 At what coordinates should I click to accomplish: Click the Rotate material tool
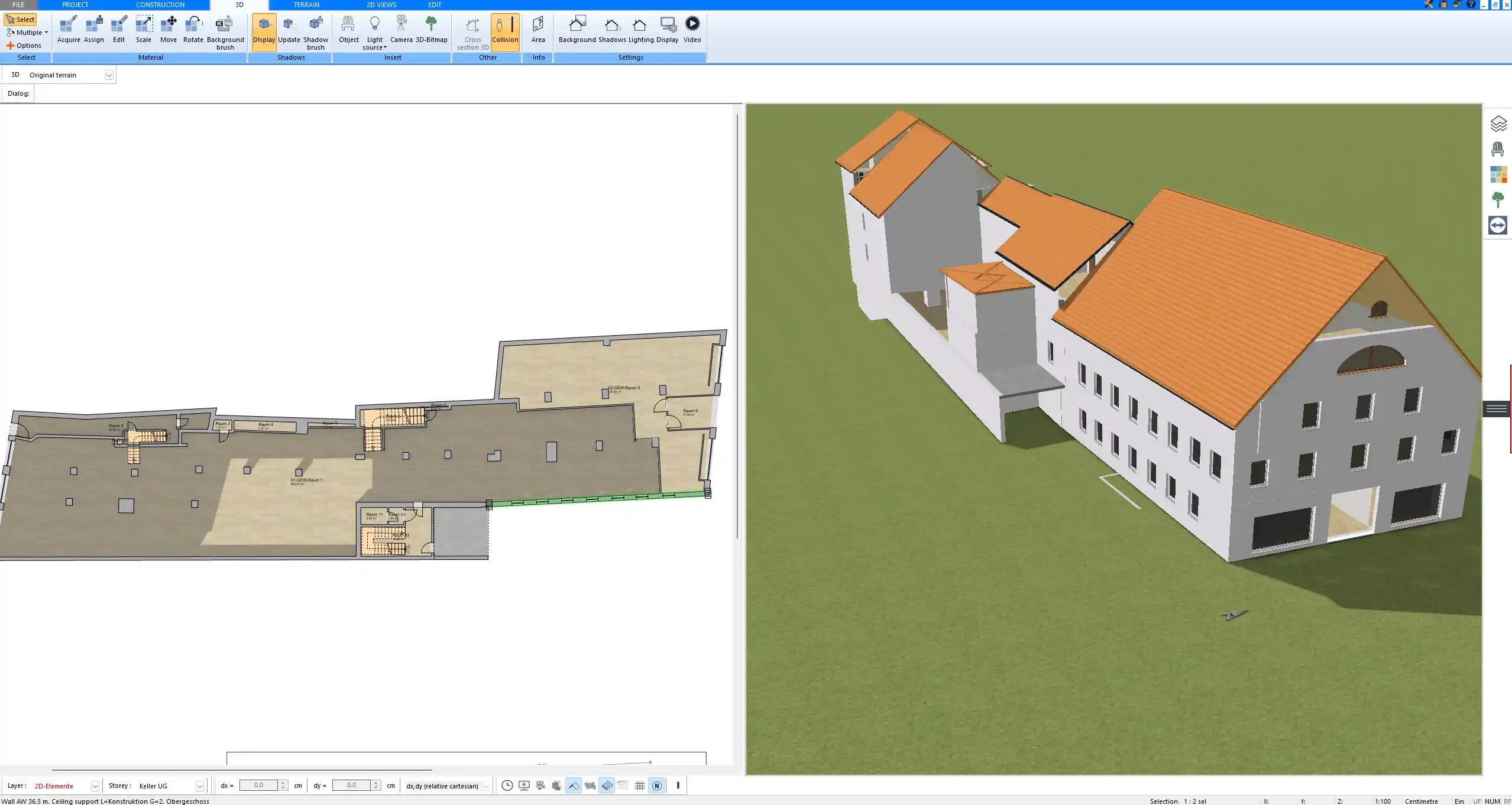pos(193,30)
